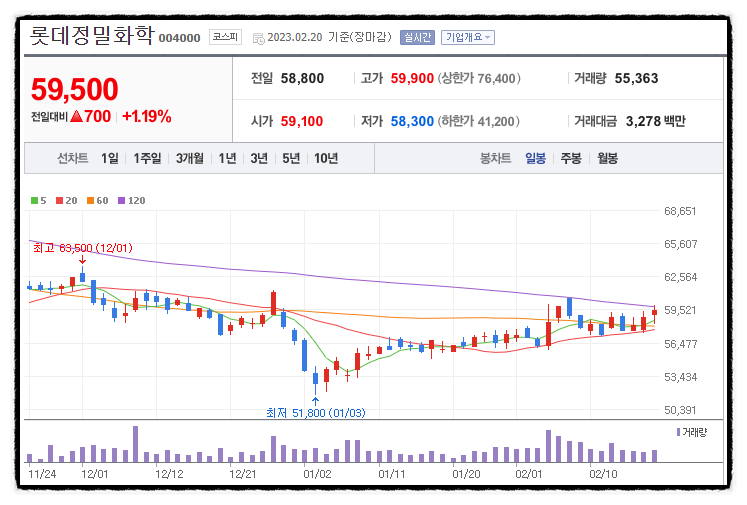Click the calendar icon beside 2023.02.20
This screenshot has height=505, width=747.
click(258, 39)
